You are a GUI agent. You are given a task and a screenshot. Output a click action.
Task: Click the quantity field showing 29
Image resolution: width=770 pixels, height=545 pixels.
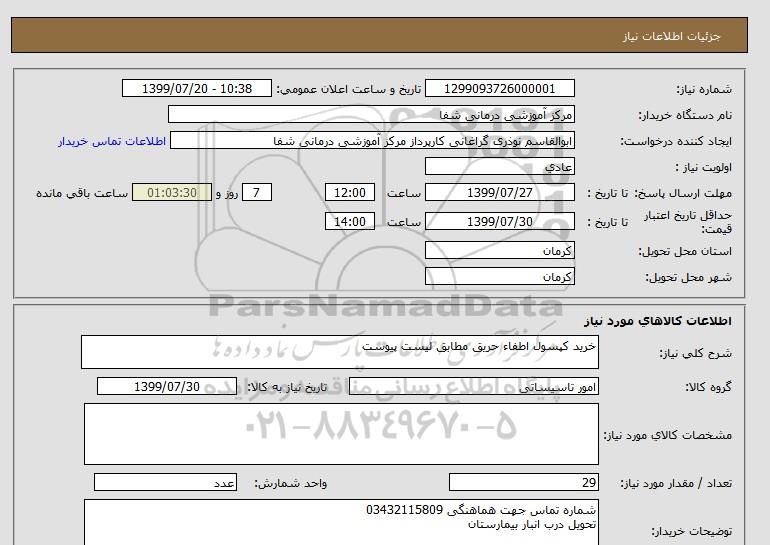[523, 482]
